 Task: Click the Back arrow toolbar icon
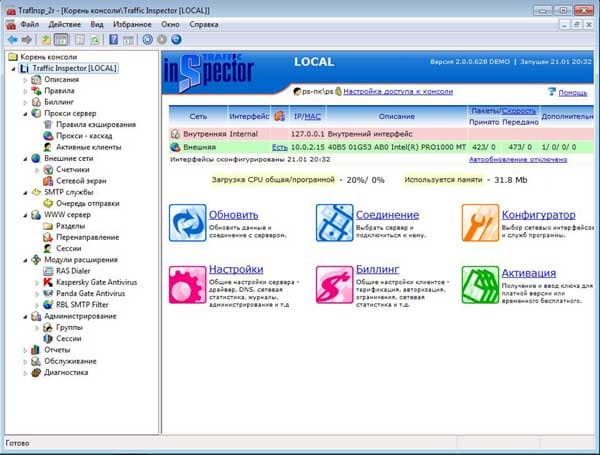[x=13, y=39]
